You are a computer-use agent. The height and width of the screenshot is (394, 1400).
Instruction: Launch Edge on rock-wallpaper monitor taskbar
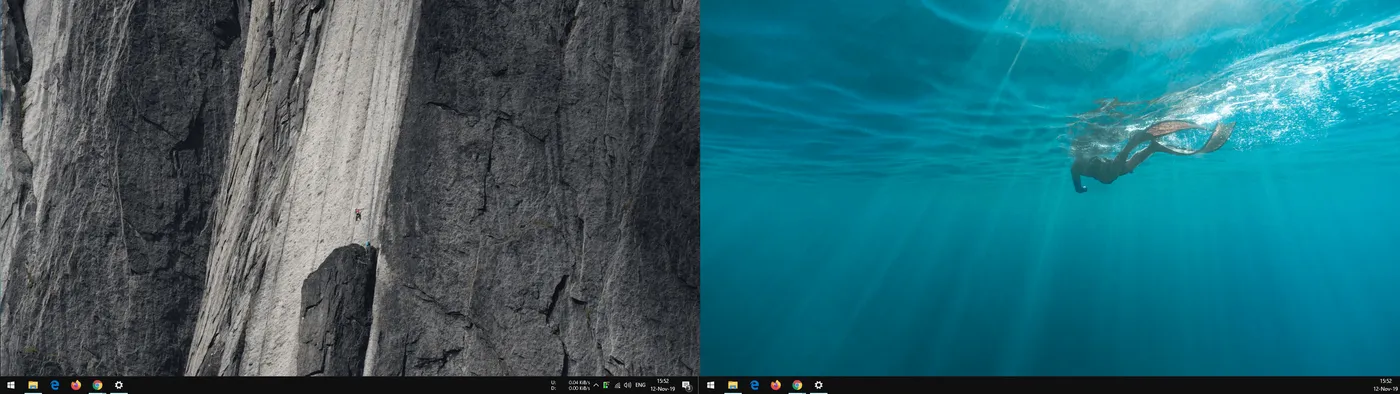55,385
